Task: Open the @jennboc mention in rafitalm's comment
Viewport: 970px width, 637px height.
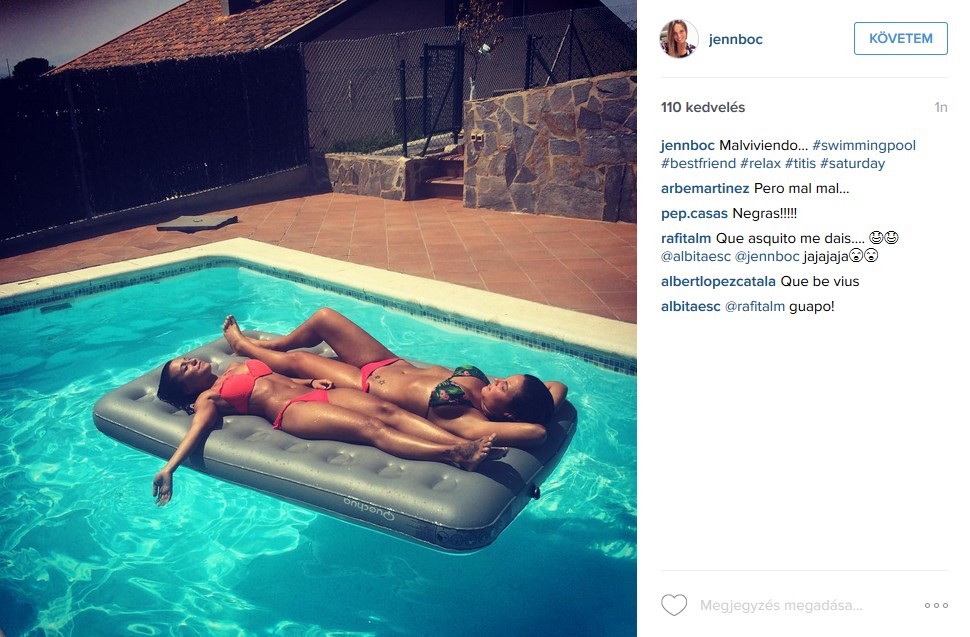Action: [x=767, y=256]
